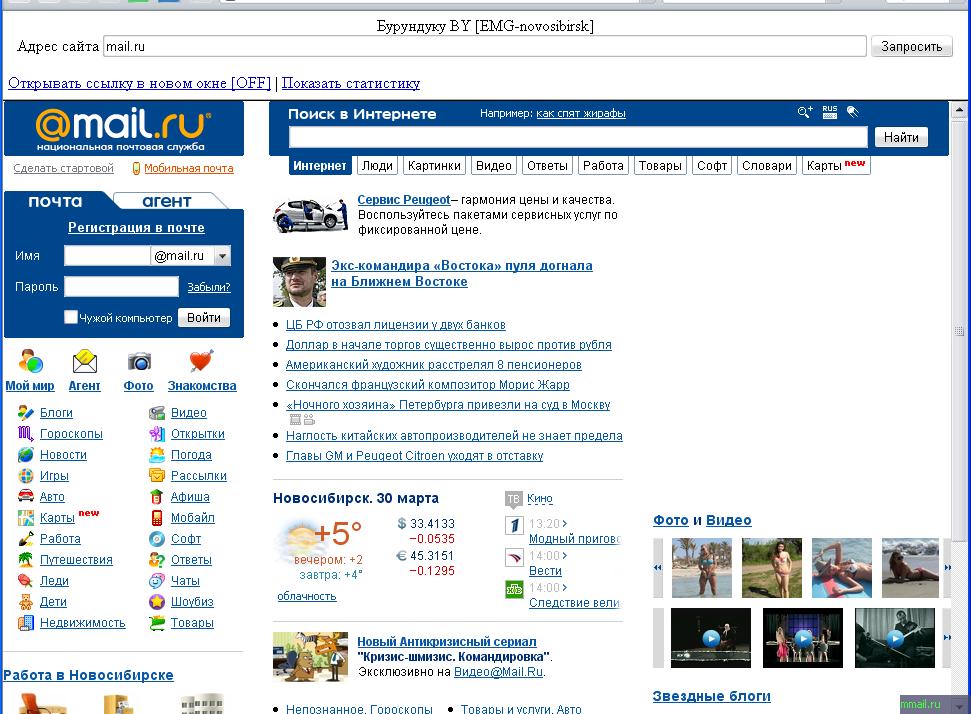Open the Агент envelope icon
The height and width of the screenshot is (714, 971).
pyautogui.click(x=85, y=362)
